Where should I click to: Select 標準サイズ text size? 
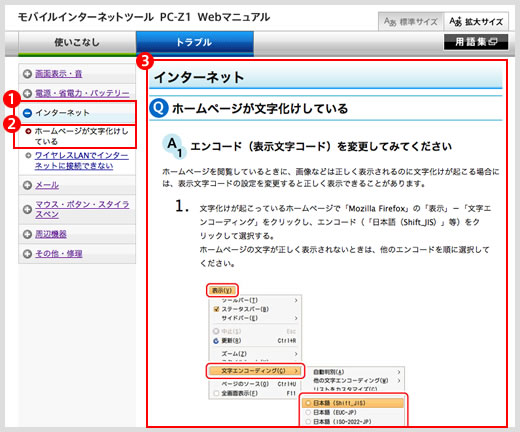pos(411,22)
